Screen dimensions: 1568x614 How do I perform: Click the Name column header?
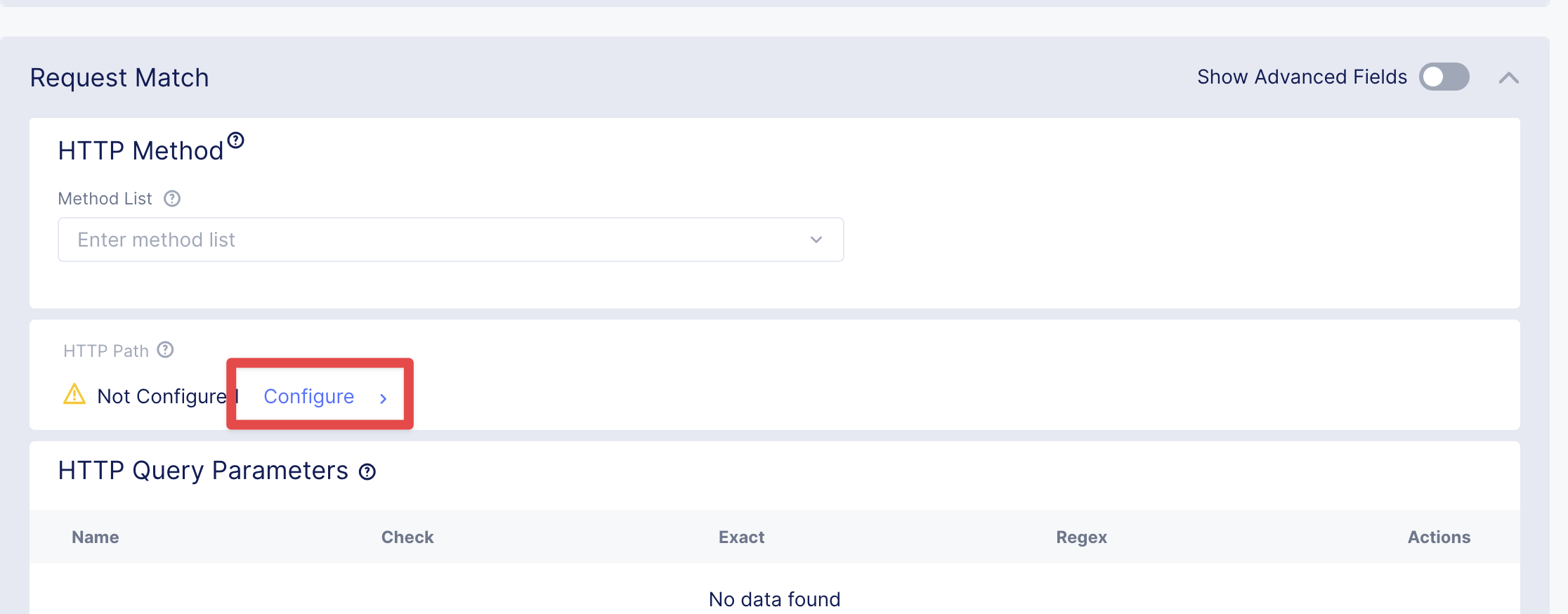pos(96,537)
